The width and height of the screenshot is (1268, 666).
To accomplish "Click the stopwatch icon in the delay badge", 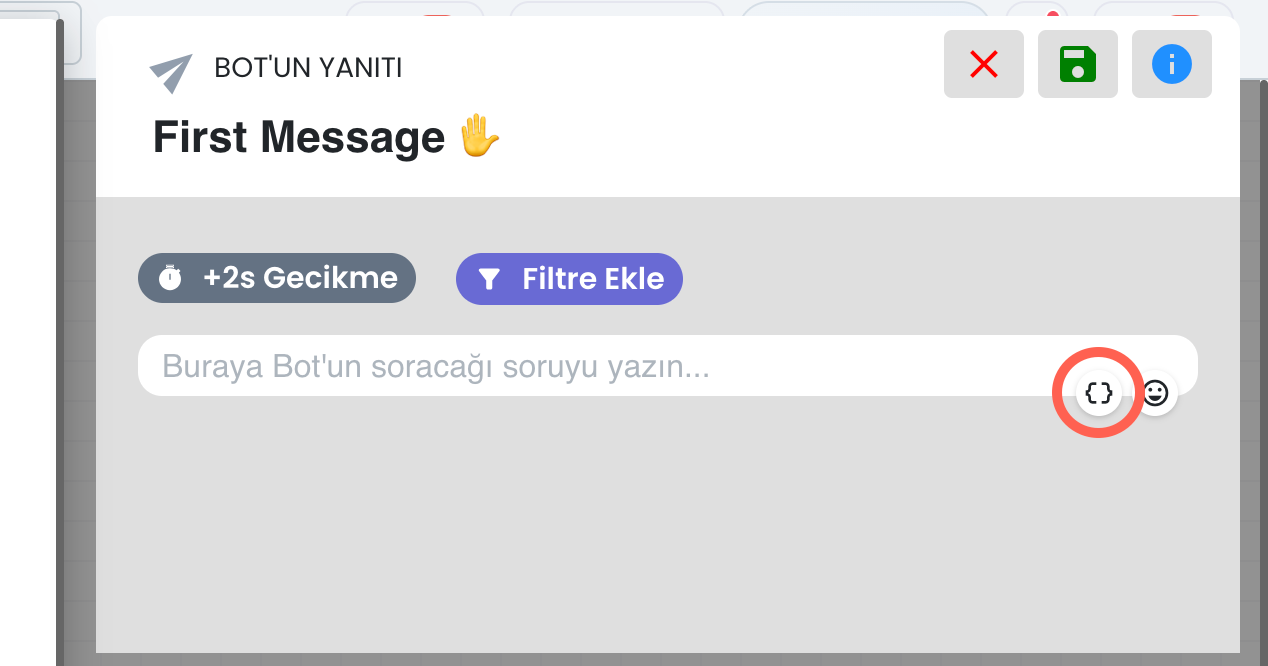I will pos(171,278).
